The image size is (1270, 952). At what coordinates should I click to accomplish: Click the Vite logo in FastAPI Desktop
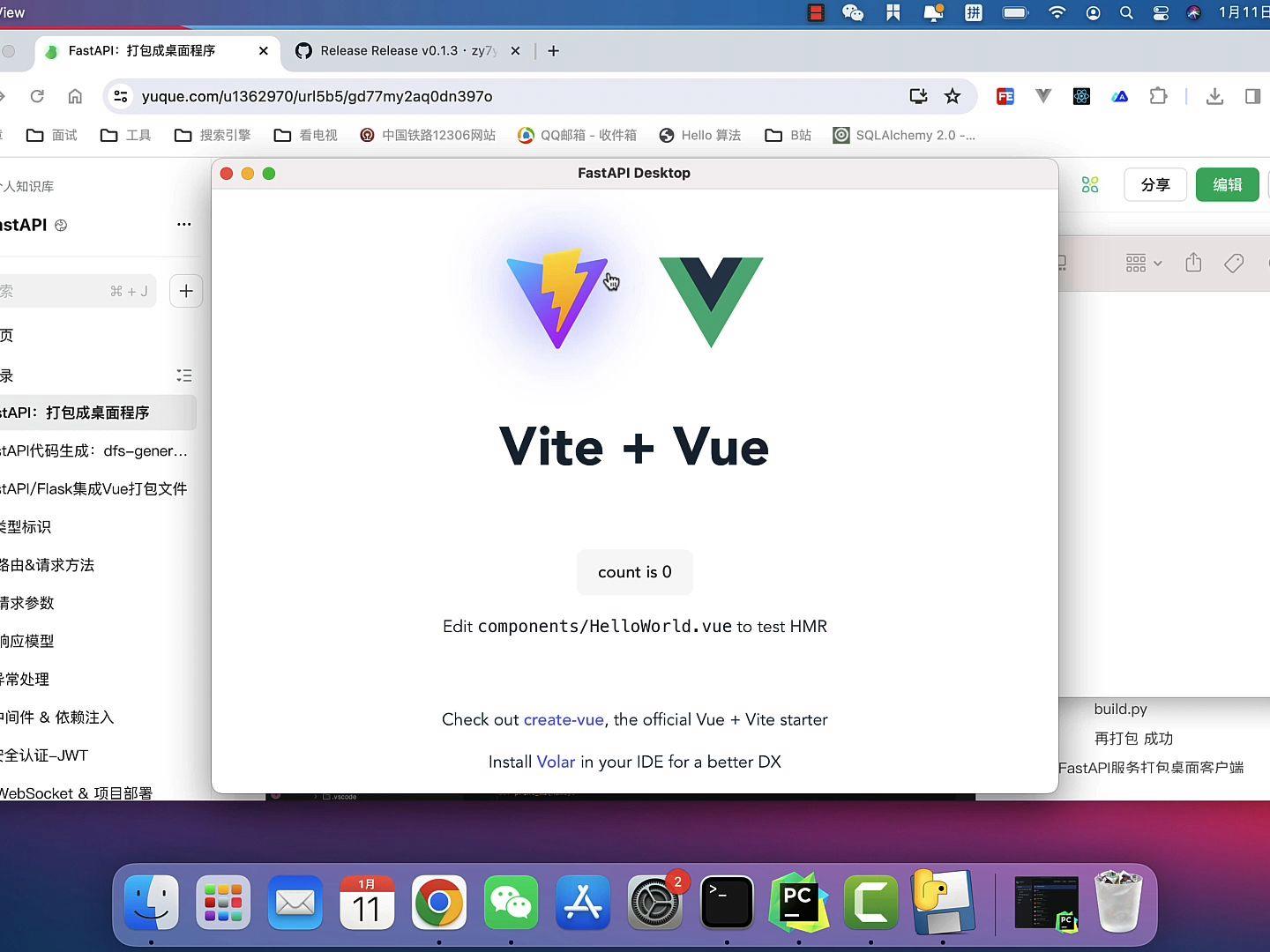[557, 298]
